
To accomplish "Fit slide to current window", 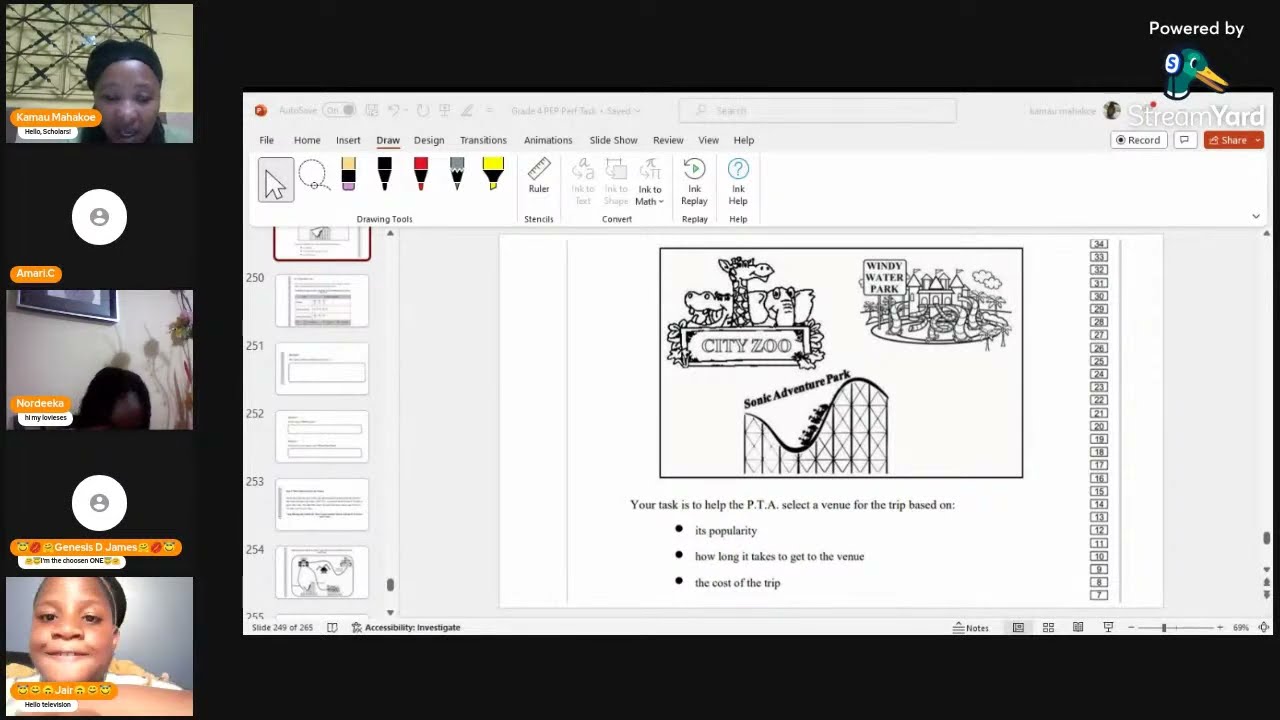I will coord(1264,627).
